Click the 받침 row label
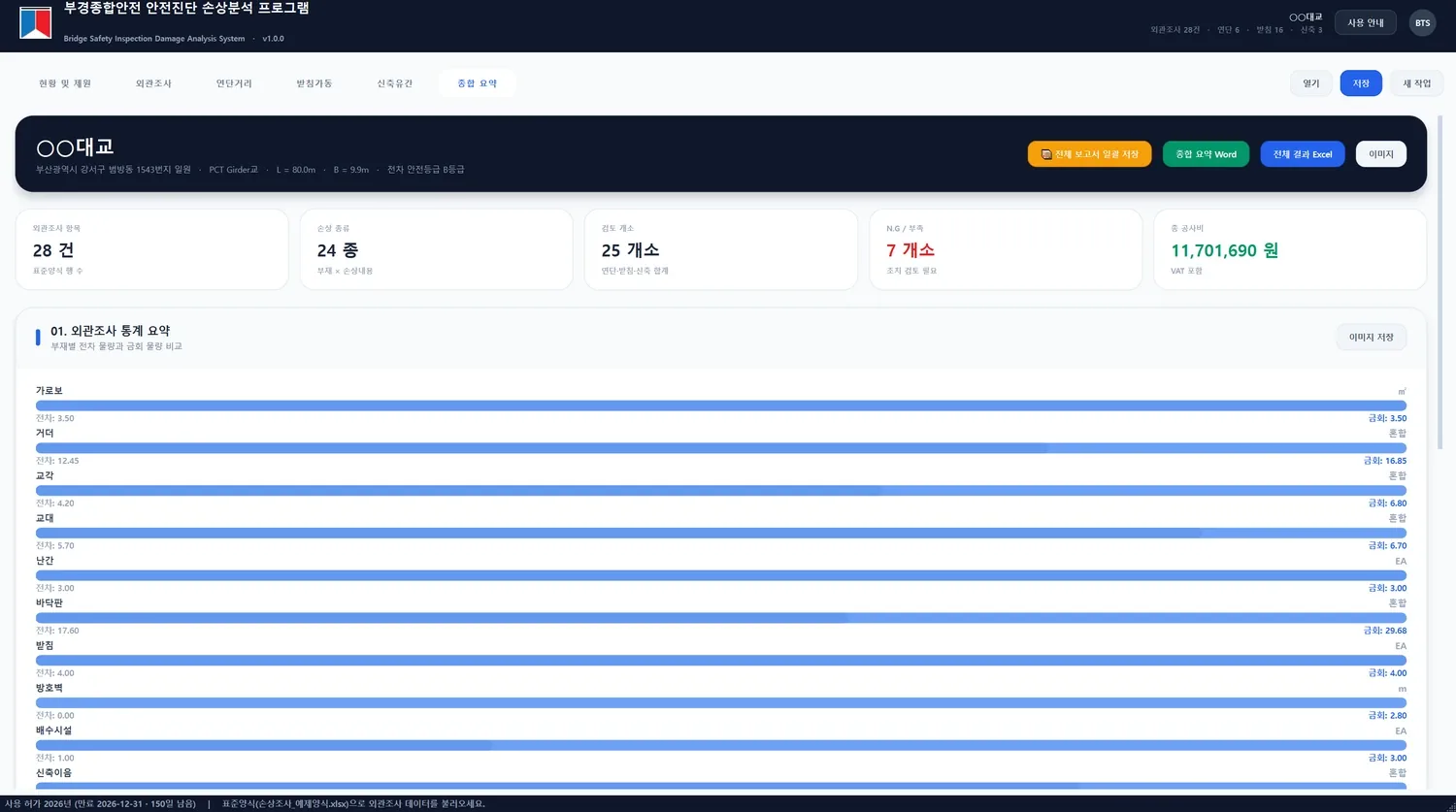Image resolution: width=1456 pixels, height=812 pixels. [45, 646]
